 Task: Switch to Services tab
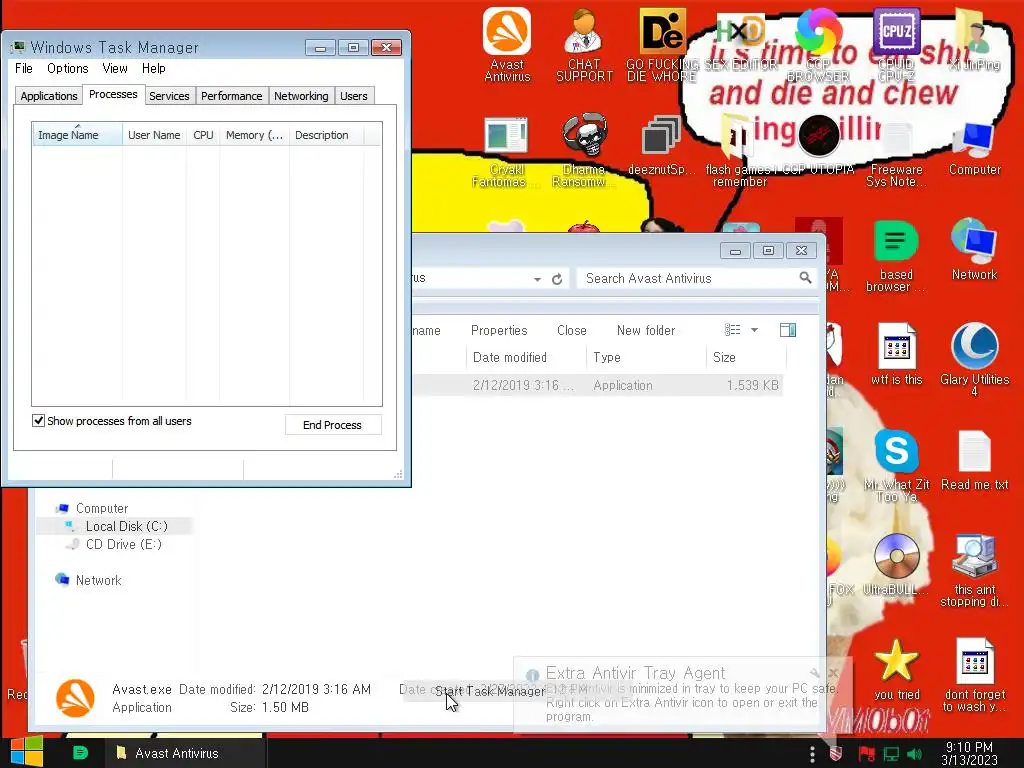click(x=169, y=96)
